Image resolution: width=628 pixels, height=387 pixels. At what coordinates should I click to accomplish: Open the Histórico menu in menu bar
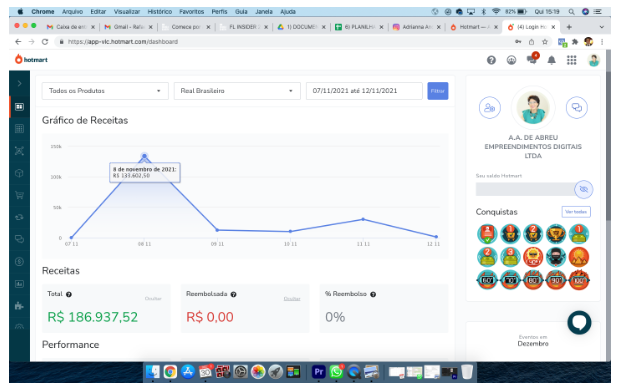159,12
